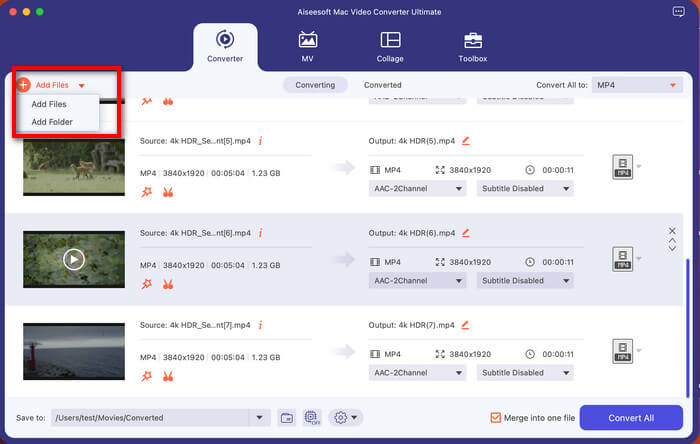Viewport: 700px width, 444px height.
Task: Show info for 4k HDR_Se...nt[5].mp4 source
Action: tap(260, 141)
